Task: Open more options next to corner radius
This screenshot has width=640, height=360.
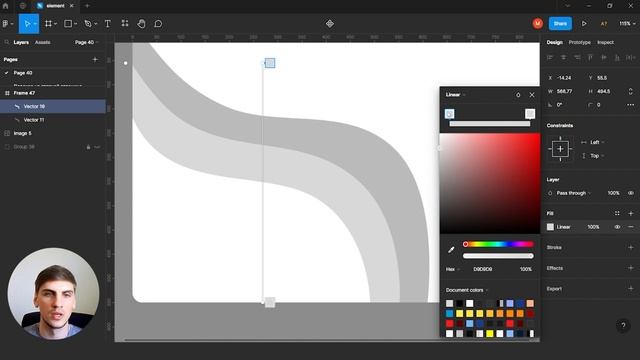Action: (x=631, y=105)
